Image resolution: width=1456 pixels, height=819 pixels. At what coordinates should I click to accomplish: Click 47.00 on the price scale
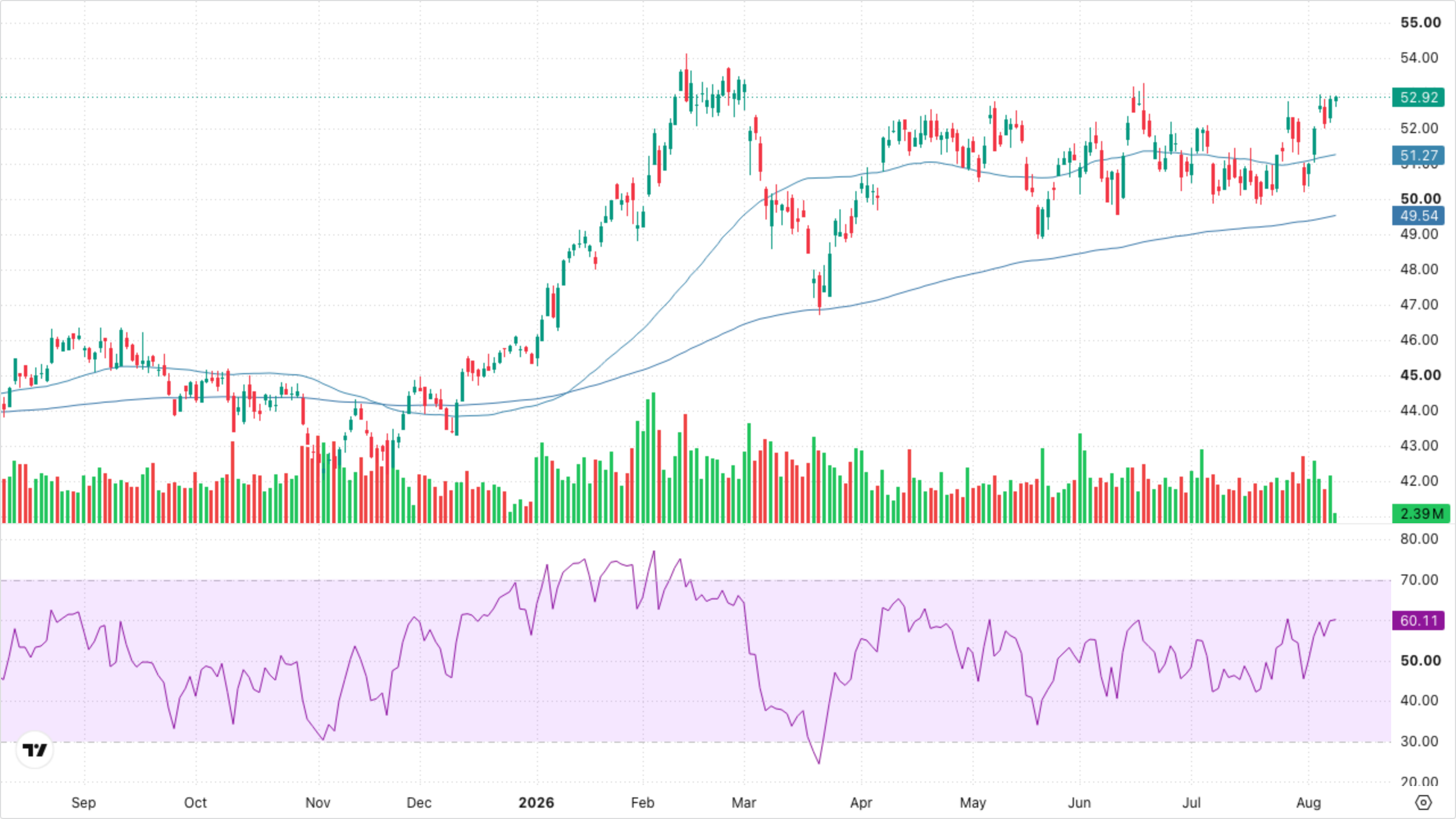click(x=1419, y=304)
